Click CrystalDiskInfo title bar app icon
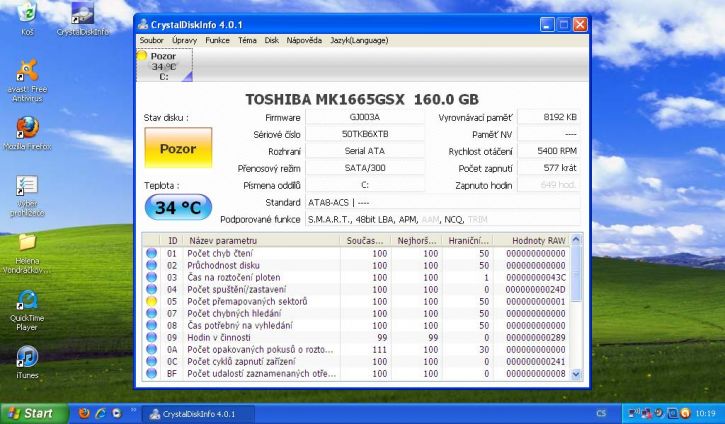725x424 pixels. 143,25
